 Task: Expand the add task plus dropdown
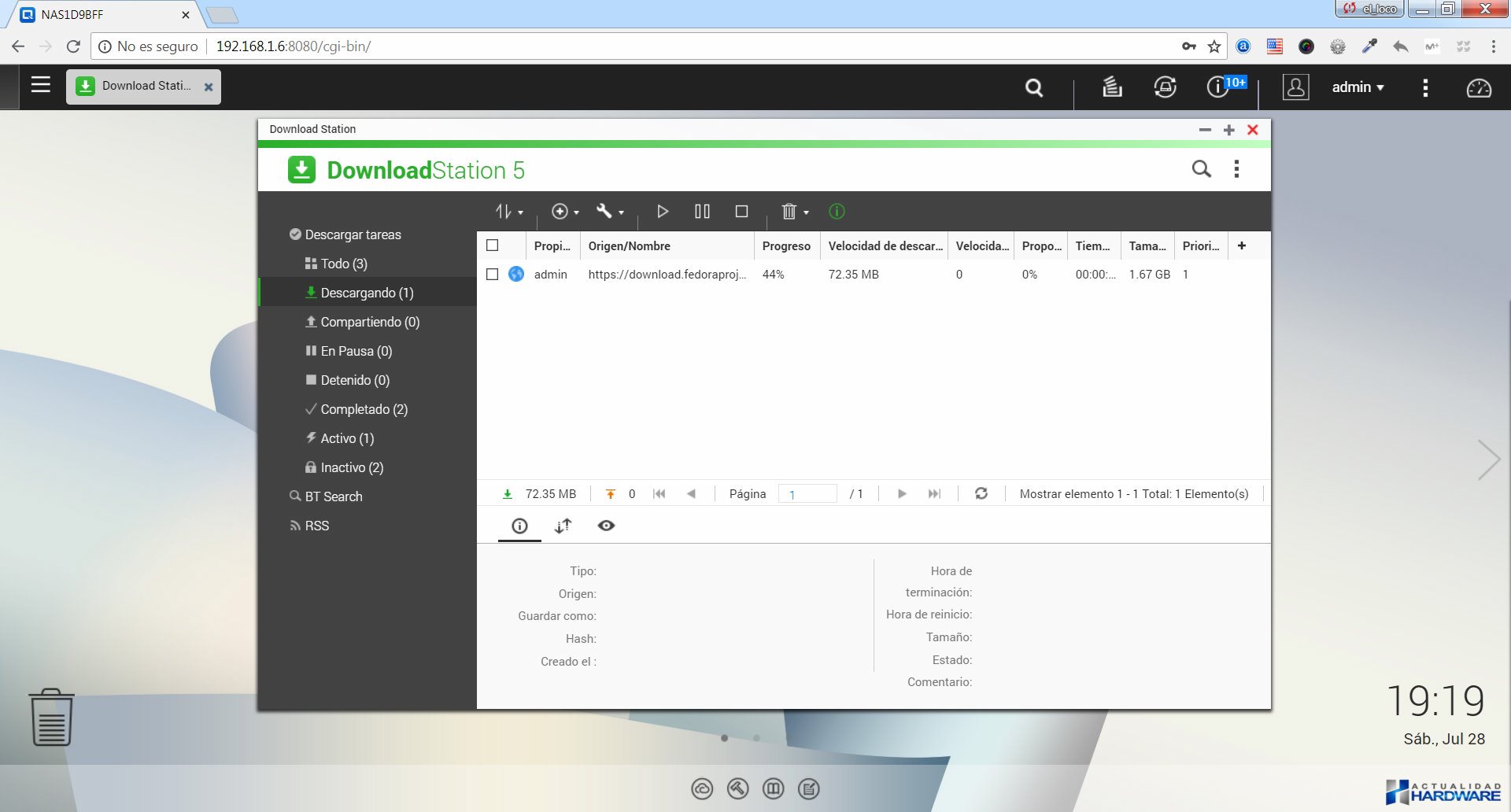(565, 211)
